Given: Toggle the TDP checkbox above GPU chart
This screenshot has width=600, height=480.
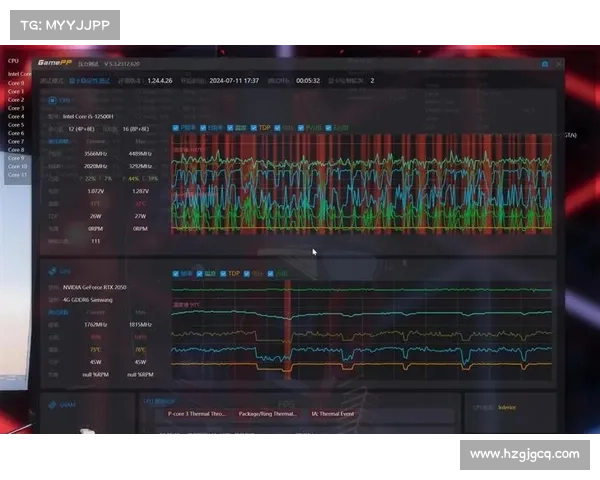Looking at the screenshot, I should (223, 273).
